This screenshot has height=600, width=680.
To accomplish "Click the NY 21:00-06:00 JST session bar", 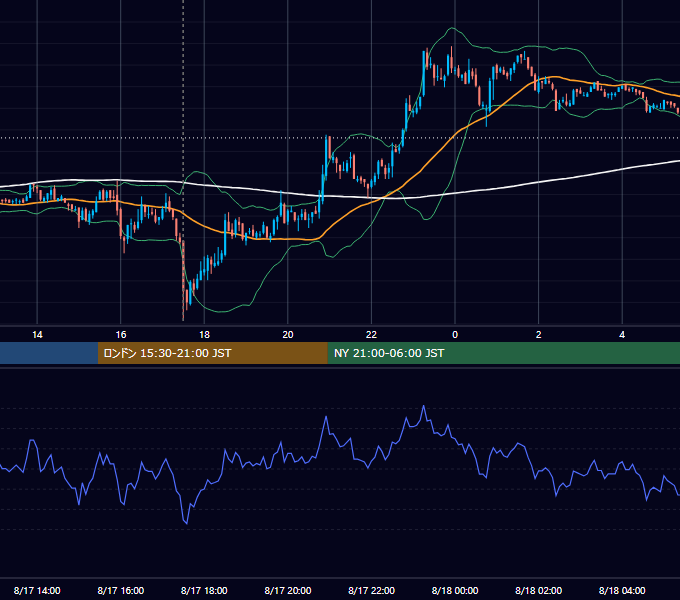I will click(503, 353).
